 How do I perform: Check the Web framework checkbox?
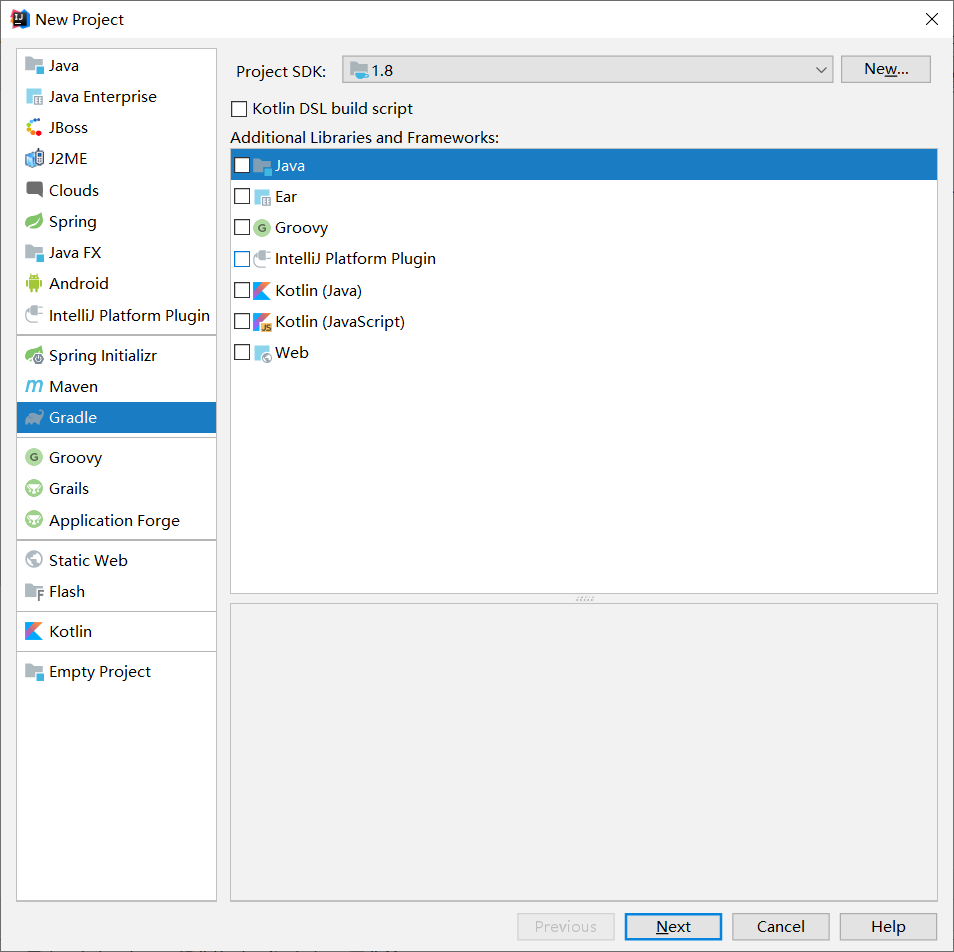[x=242, y=352]
